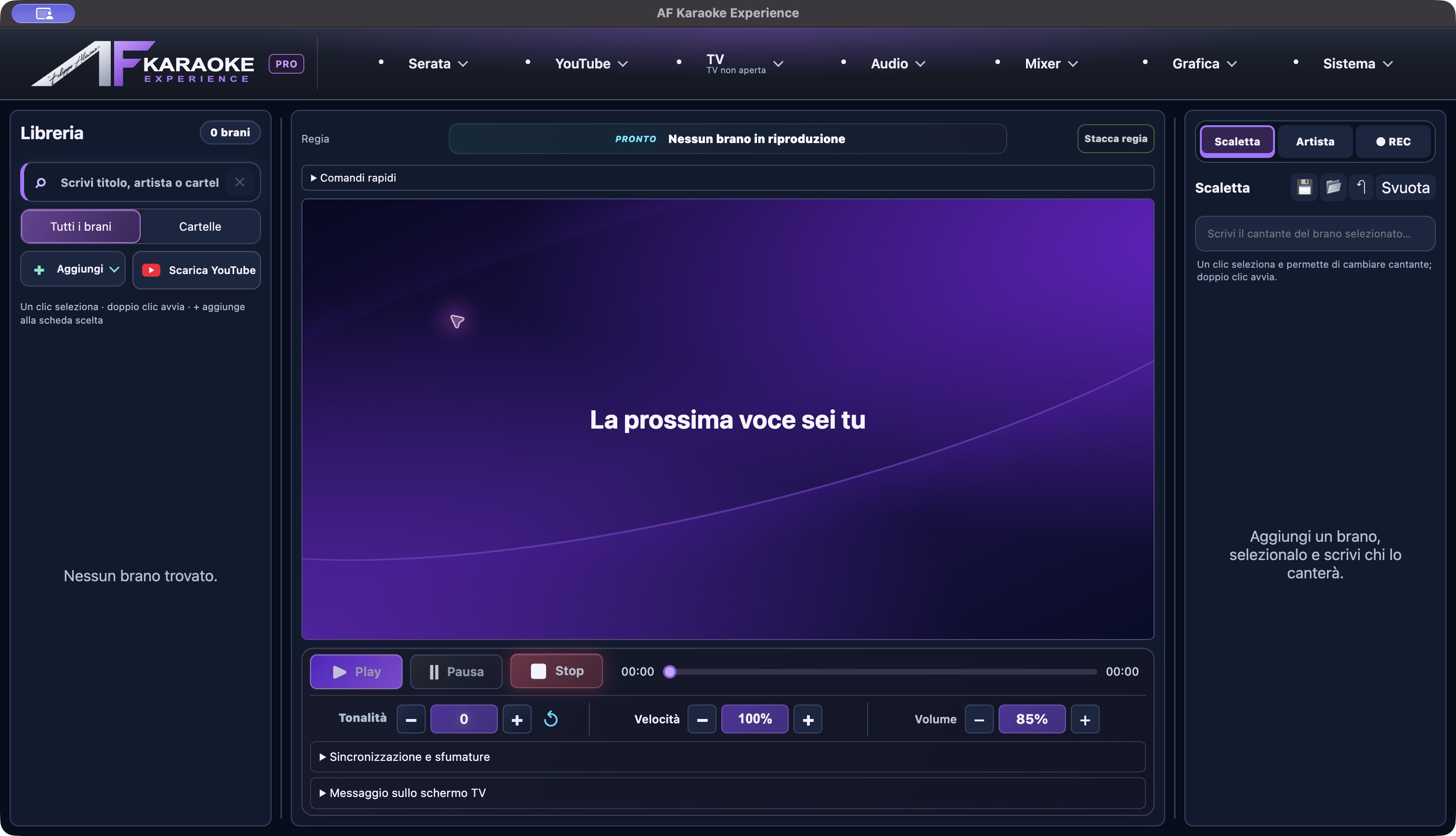Viewport: 1456px width, 836px height.
Task: Click Svuota to empty the scaletta
Action: tap(1405, 188)
